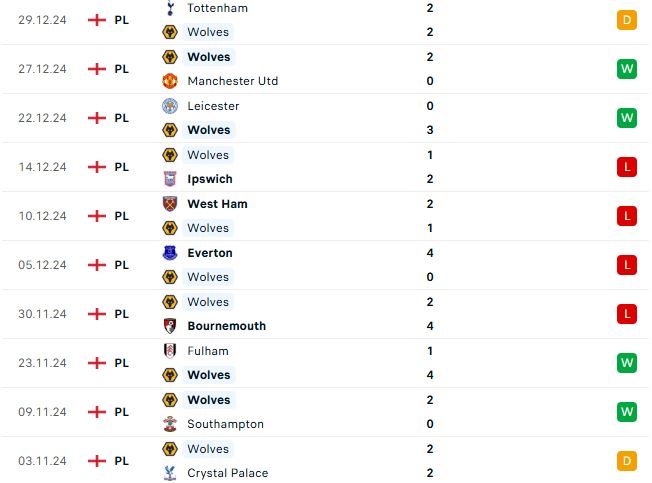The width and height of the screenshot is (652, 483).
Task: Click the Tottenham club crest icon
Action: pyautogui.click(x=170, y=8)
